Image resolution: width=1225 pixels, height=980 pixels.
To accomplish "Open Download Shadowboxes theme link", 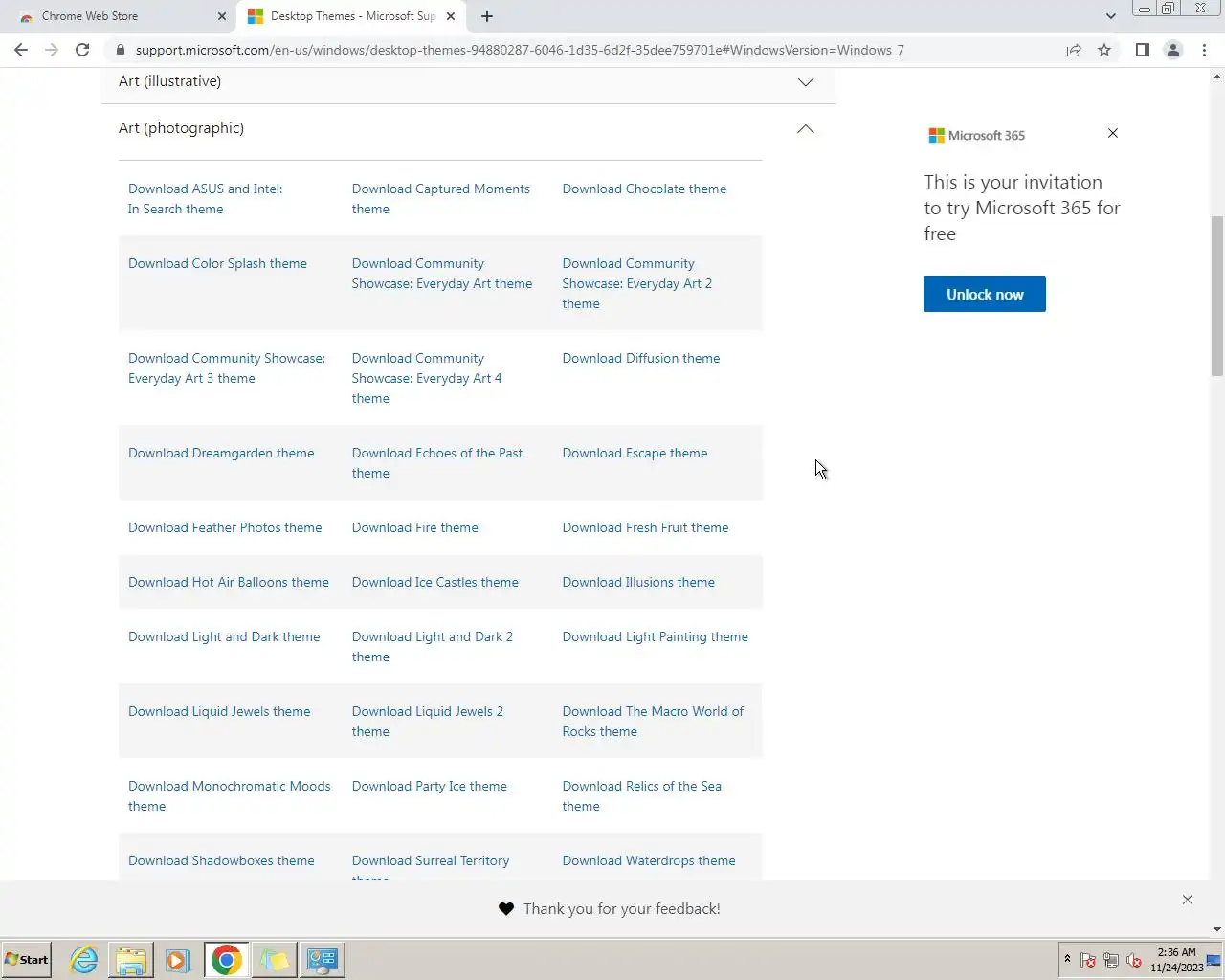I will 221,860.
